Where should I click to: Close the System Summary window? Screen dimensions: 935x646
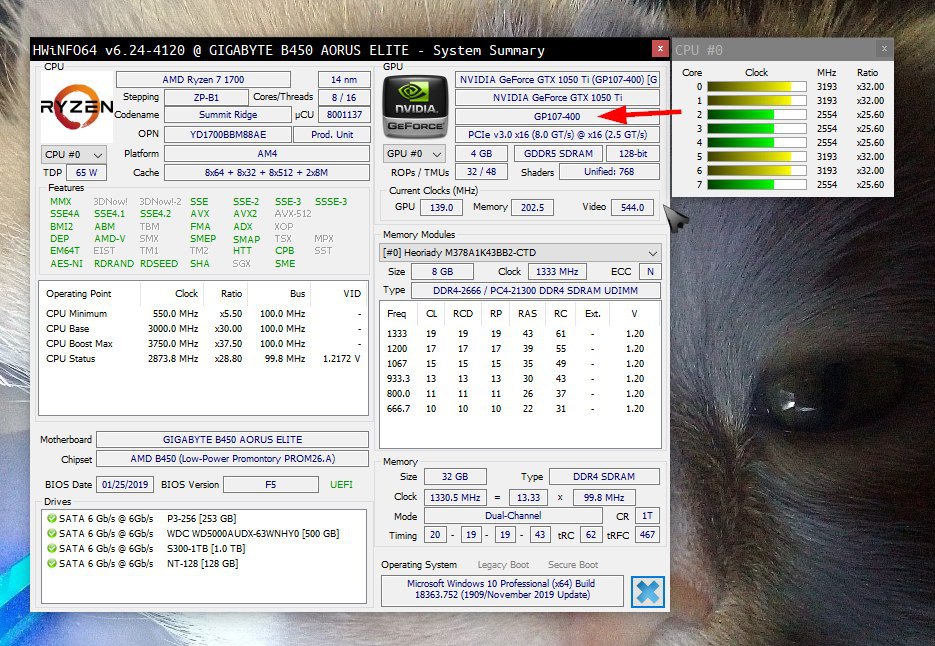pyautogui.click(x=660, y=48)
